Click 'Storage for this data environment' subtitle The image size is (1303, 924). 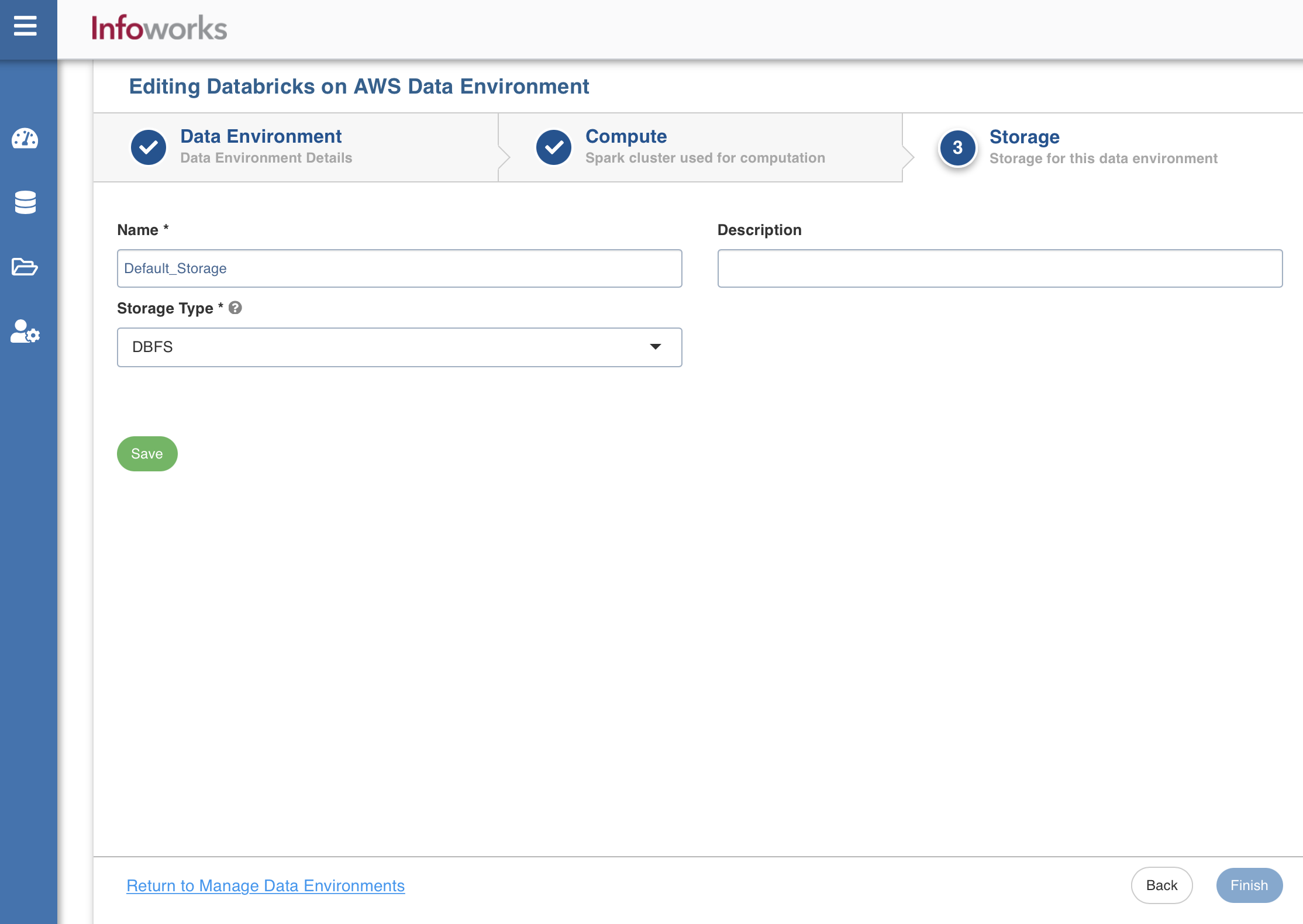tap(1103, 158)
